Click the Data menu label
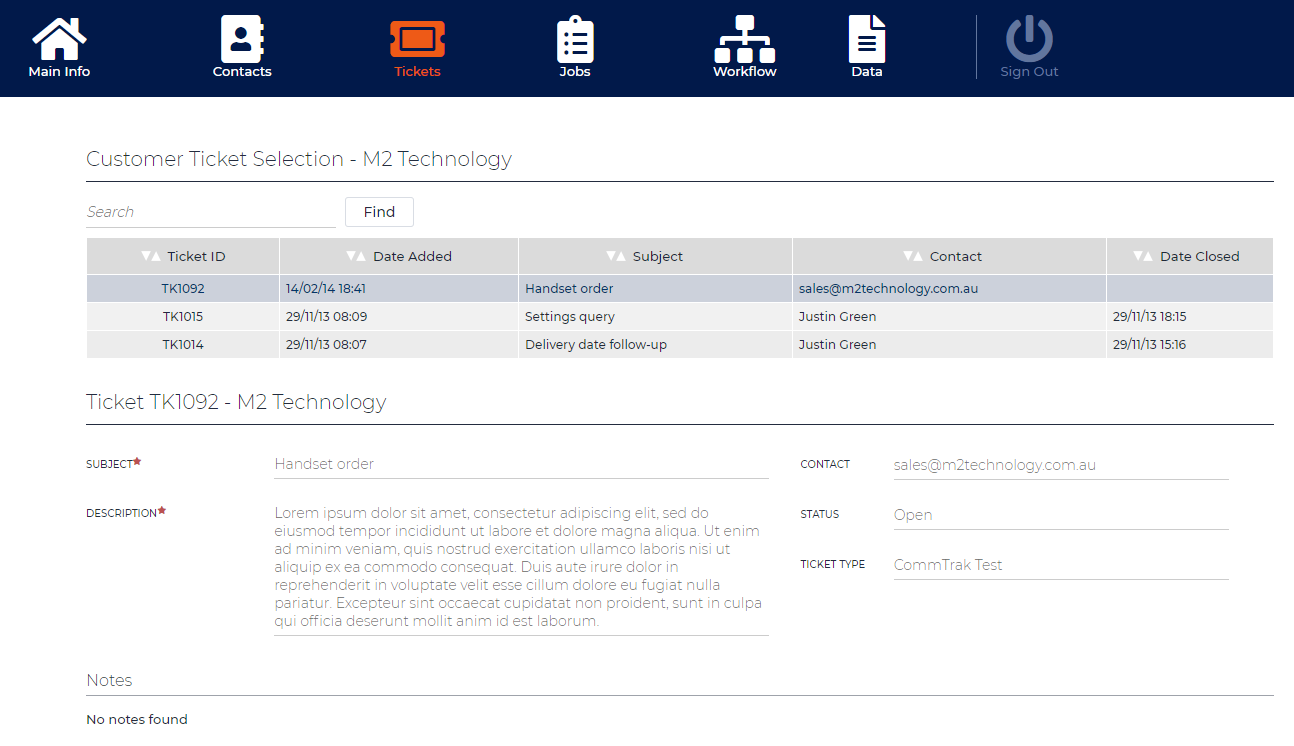 click(x=867, y=72)
